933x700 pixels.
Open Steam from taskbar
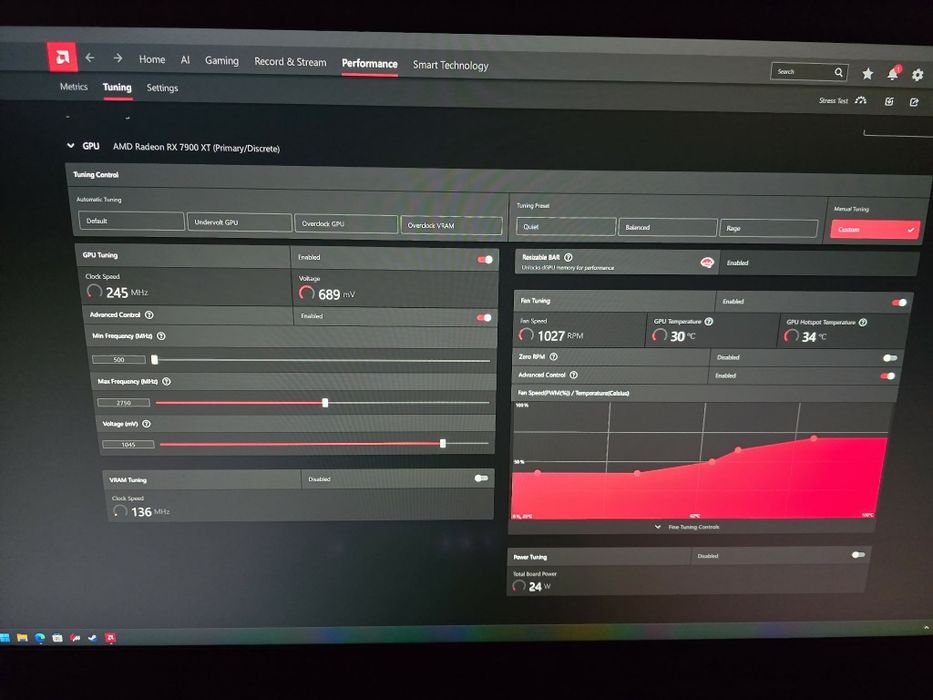point(92,638)
